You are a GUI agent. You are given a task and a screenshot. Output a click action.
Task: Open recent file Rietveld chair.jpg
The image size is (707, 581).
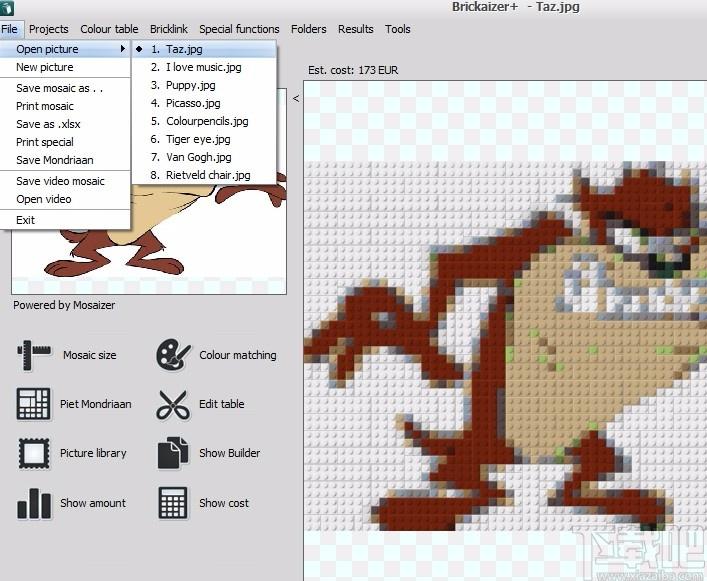[x=204, y=175]
